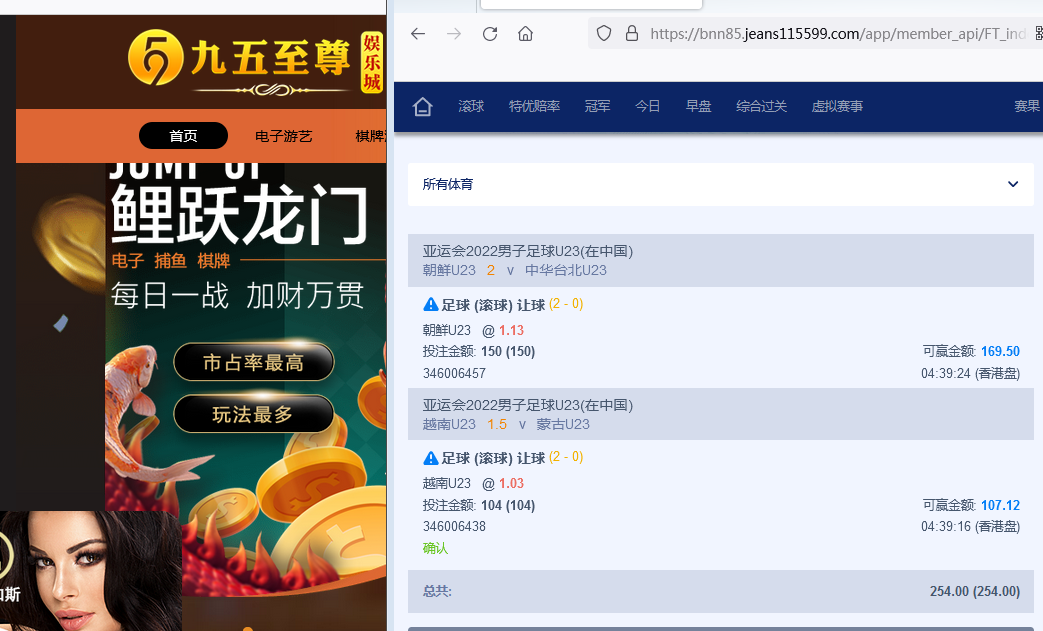Viewport: 1043px width, 631px height.
Task: Click warning icon beside the 朝鲜U23 bet
Action: click(x=431, y=304)
